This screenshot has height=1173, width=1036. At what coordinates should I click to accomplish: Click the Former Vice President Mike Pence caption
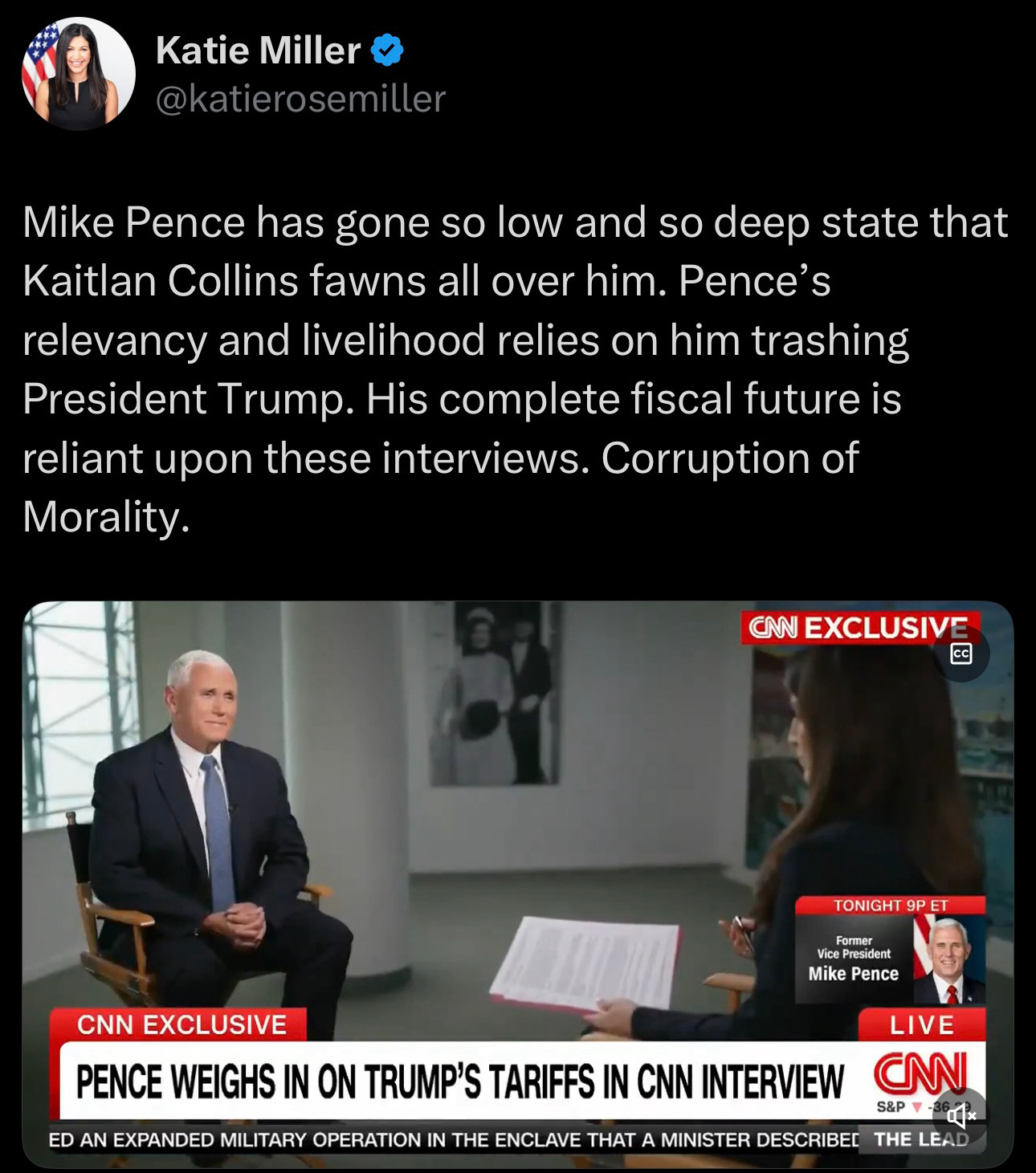pyautogui.click(x=854, y=959)
